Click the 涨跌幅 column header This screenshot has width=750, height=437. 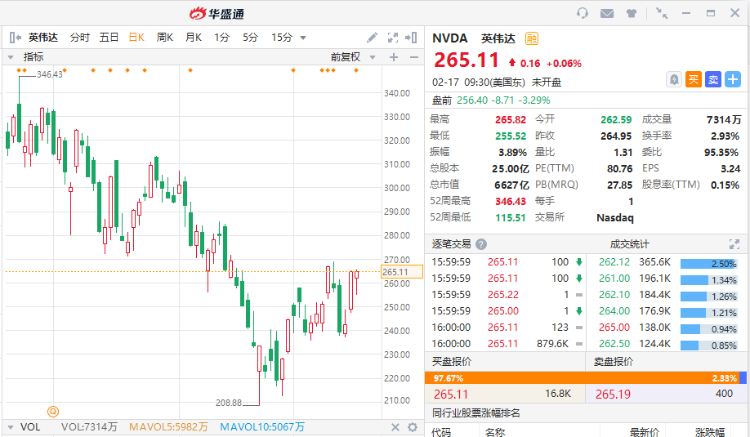pyautogui.click(x=710, y=432)
